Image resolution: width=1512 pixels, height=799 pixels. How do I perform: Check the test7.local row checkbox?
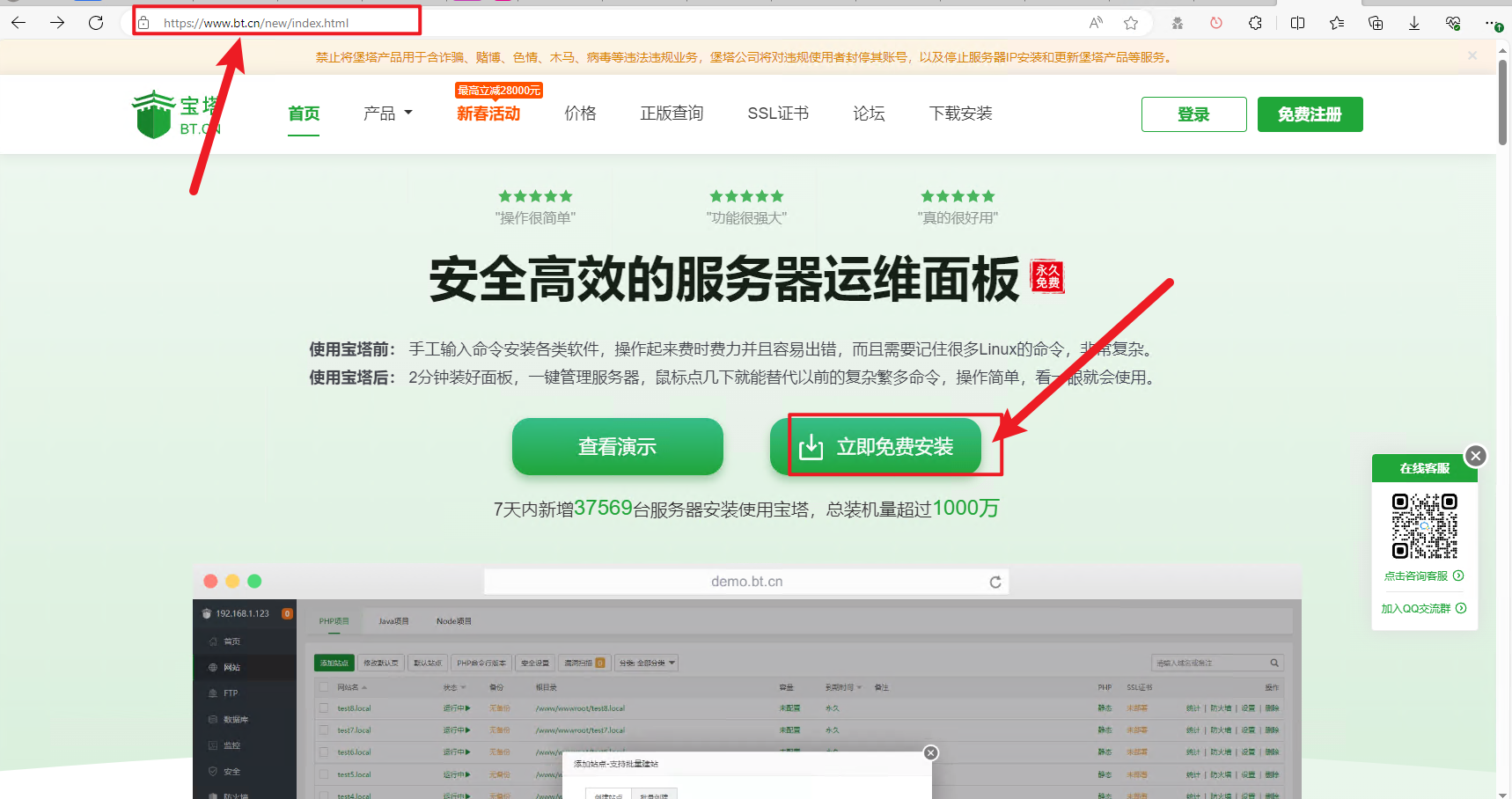[x=324, y=729]
